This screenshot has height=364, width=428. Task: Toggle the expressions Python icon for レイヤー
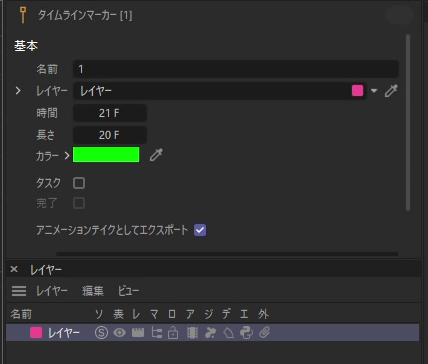pyautogui.click(x=246, y=333)
